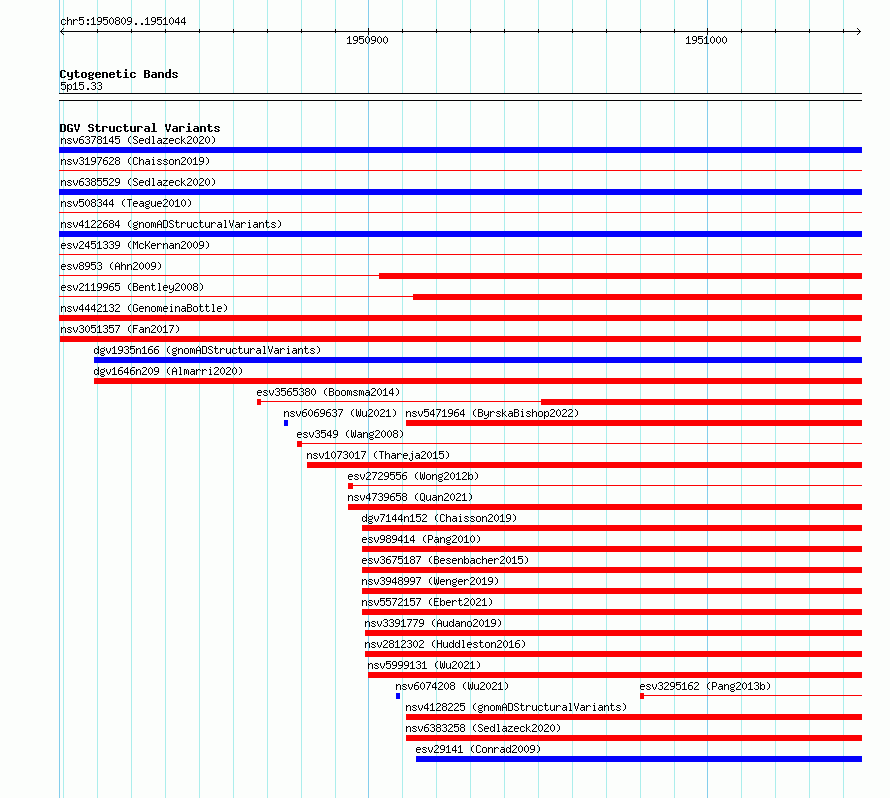
Task: Open the nsv3197628 (Chaisson2019) variant label
Action: [x=135, y=161]
